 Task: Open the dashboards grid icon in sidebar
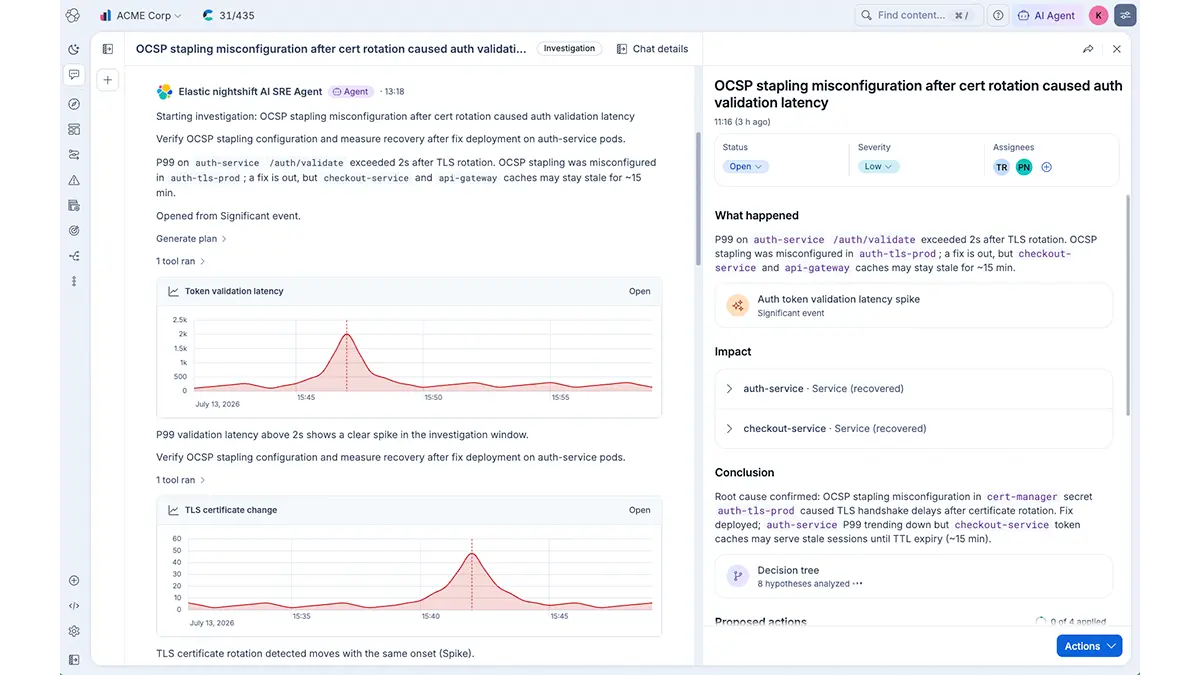pyautogui.click(x=74, y=129)
